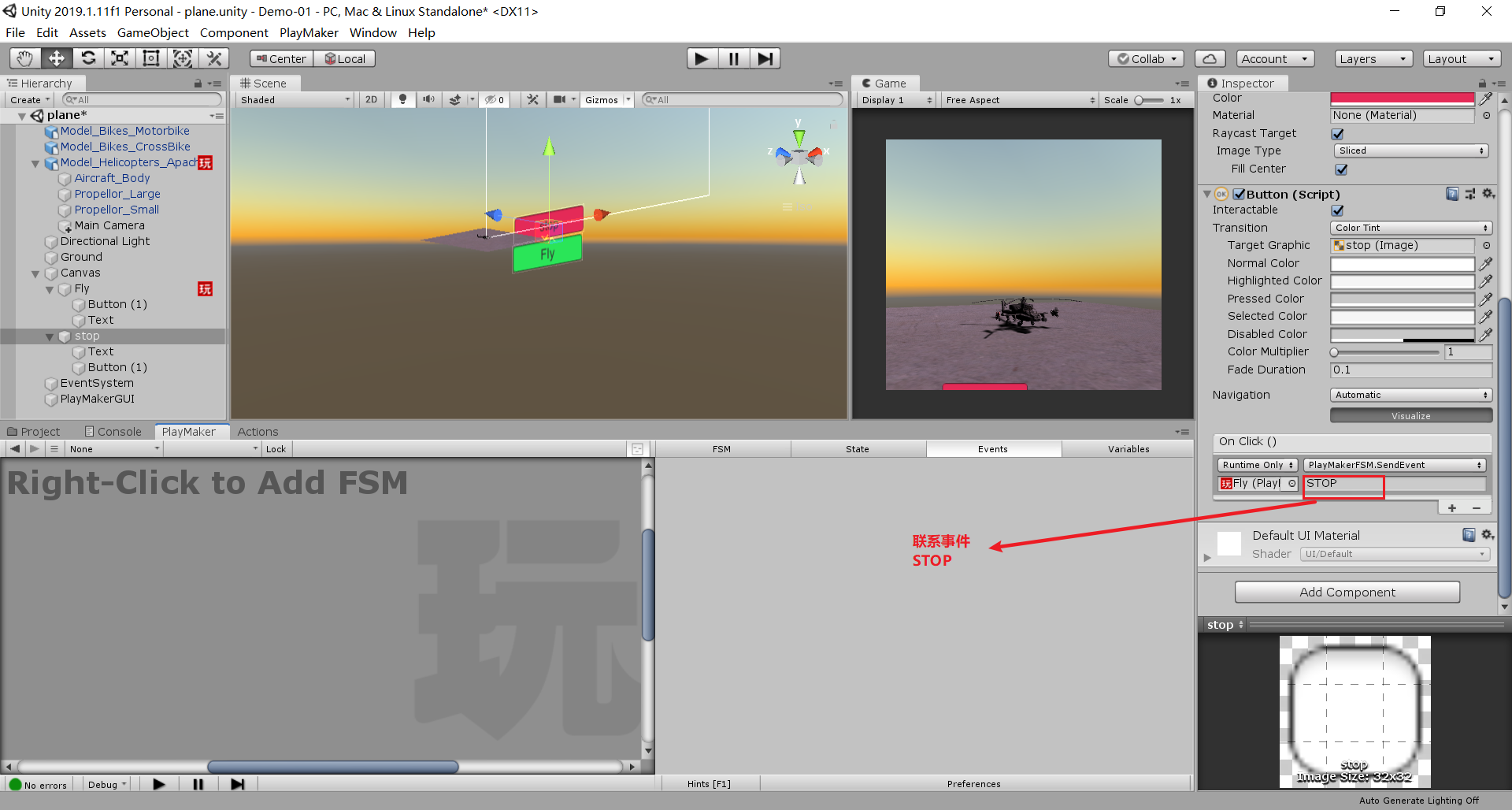Click the STOP event input field
Viewport: 1512px width, 810px height.
pos(1343,484)
